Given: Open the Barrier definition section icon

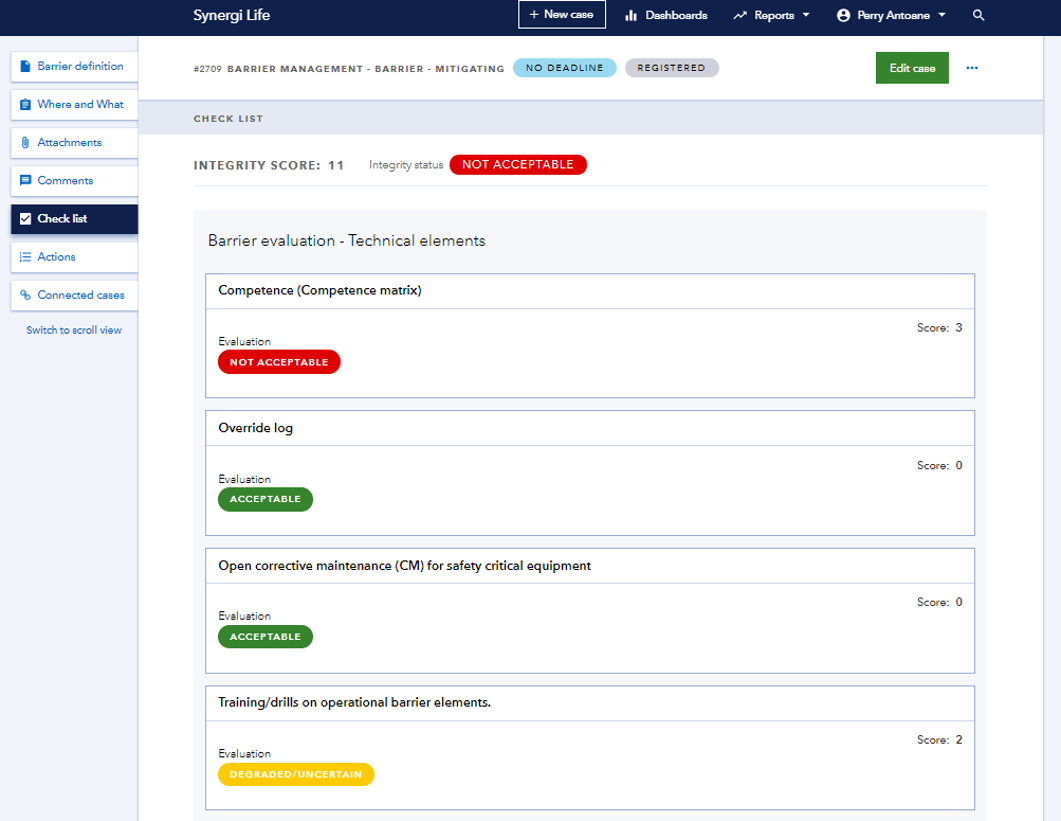Looking at the screenshot, I should [x=25, y=66].
